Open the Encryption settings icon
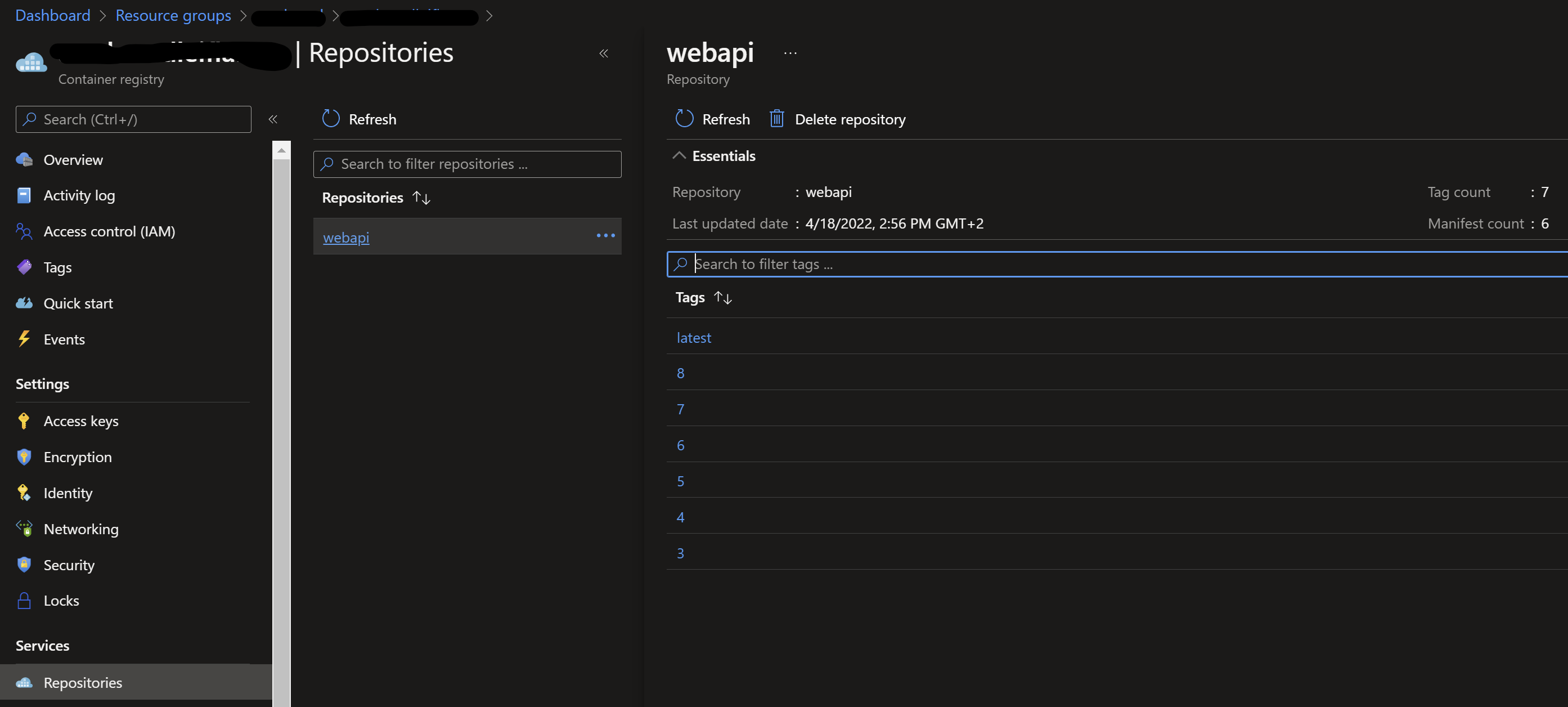 (24, 457)
